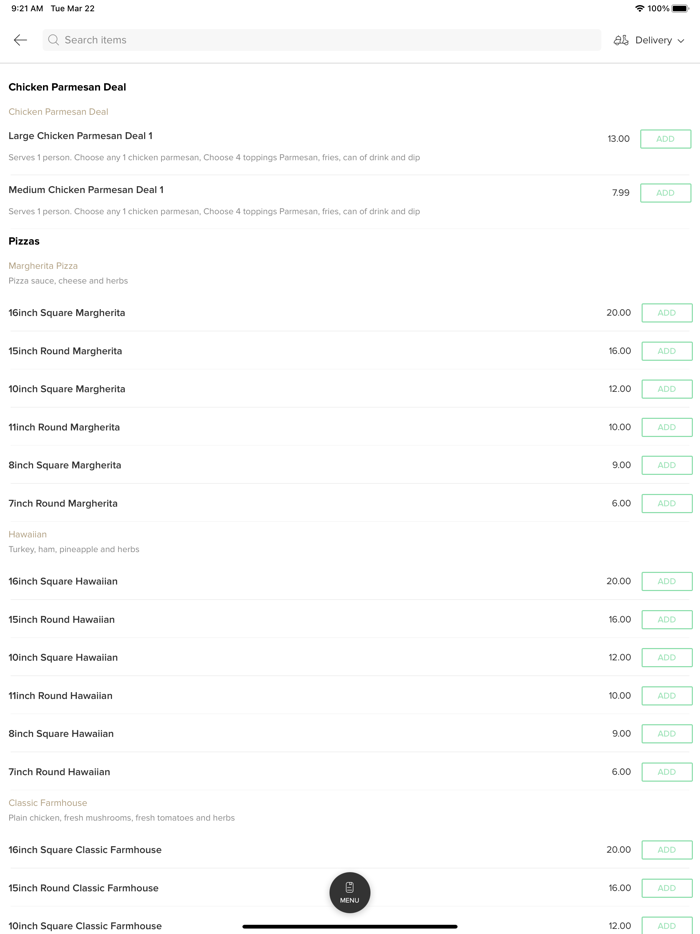Click Plain chicken, fresh mushrooms description
Screen dimensions: 700x934
[x=122, y=818]
